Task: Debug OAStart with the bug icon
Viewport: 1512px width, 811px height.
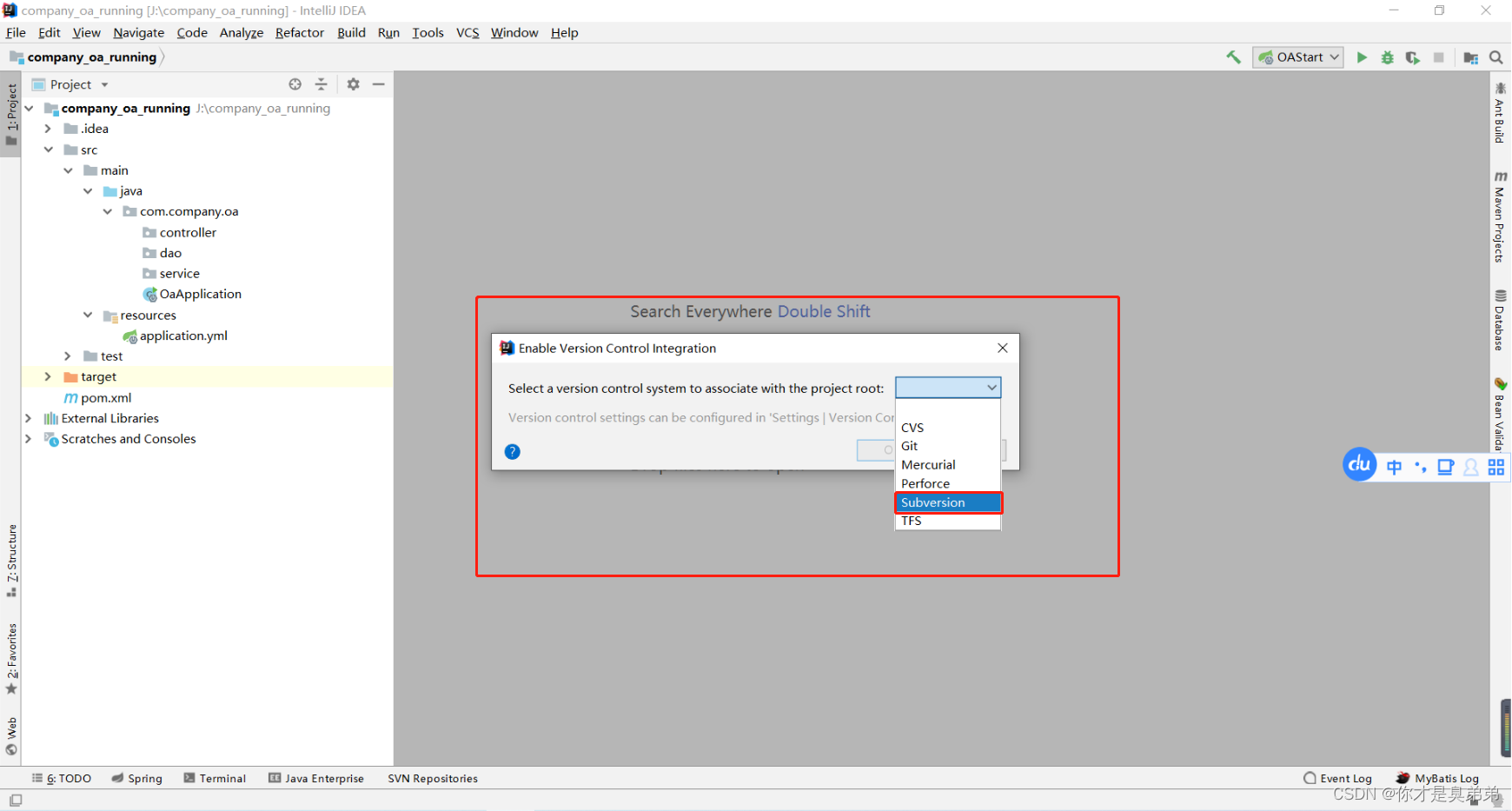Action: click(x=1388, y=57)
